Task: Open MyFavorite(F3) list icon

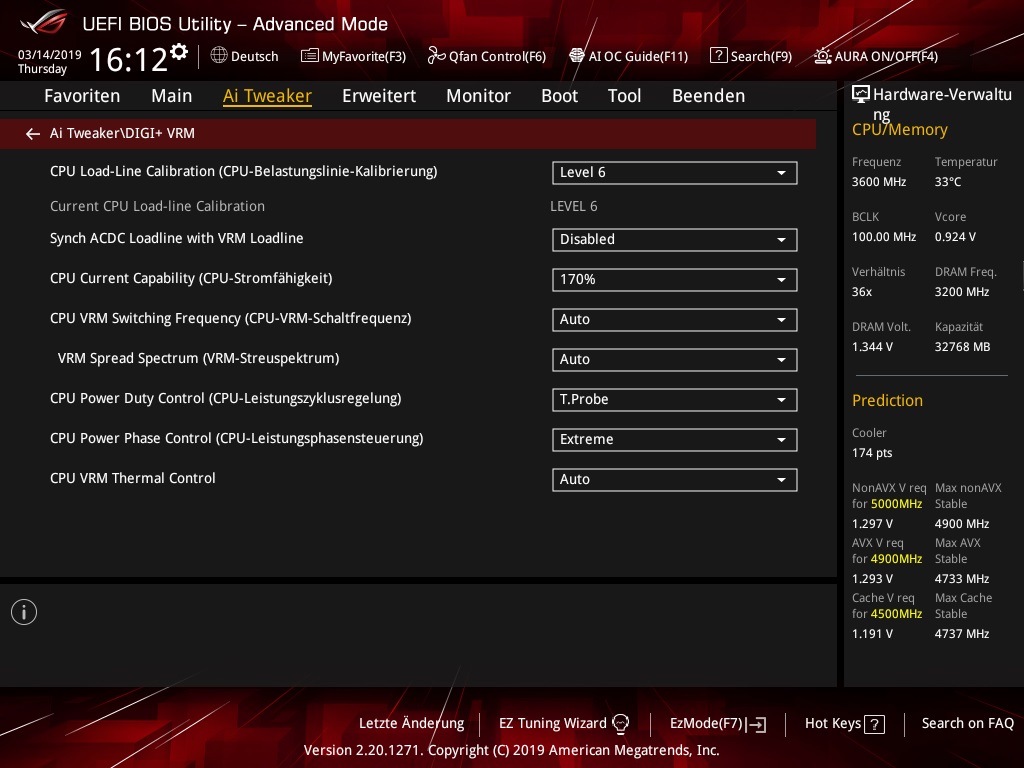Action: pos(310,56)
